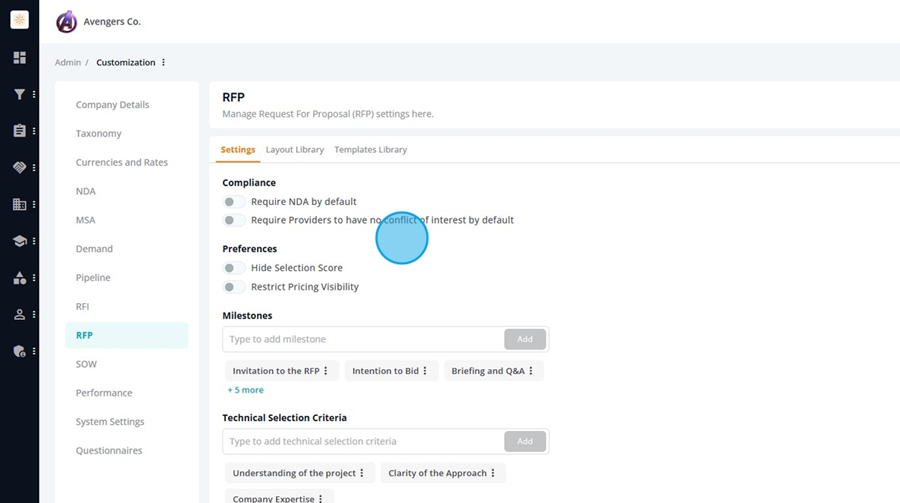Open options menu next to Customization breadcrumb

pyautogui.click(x=164, y=62)
